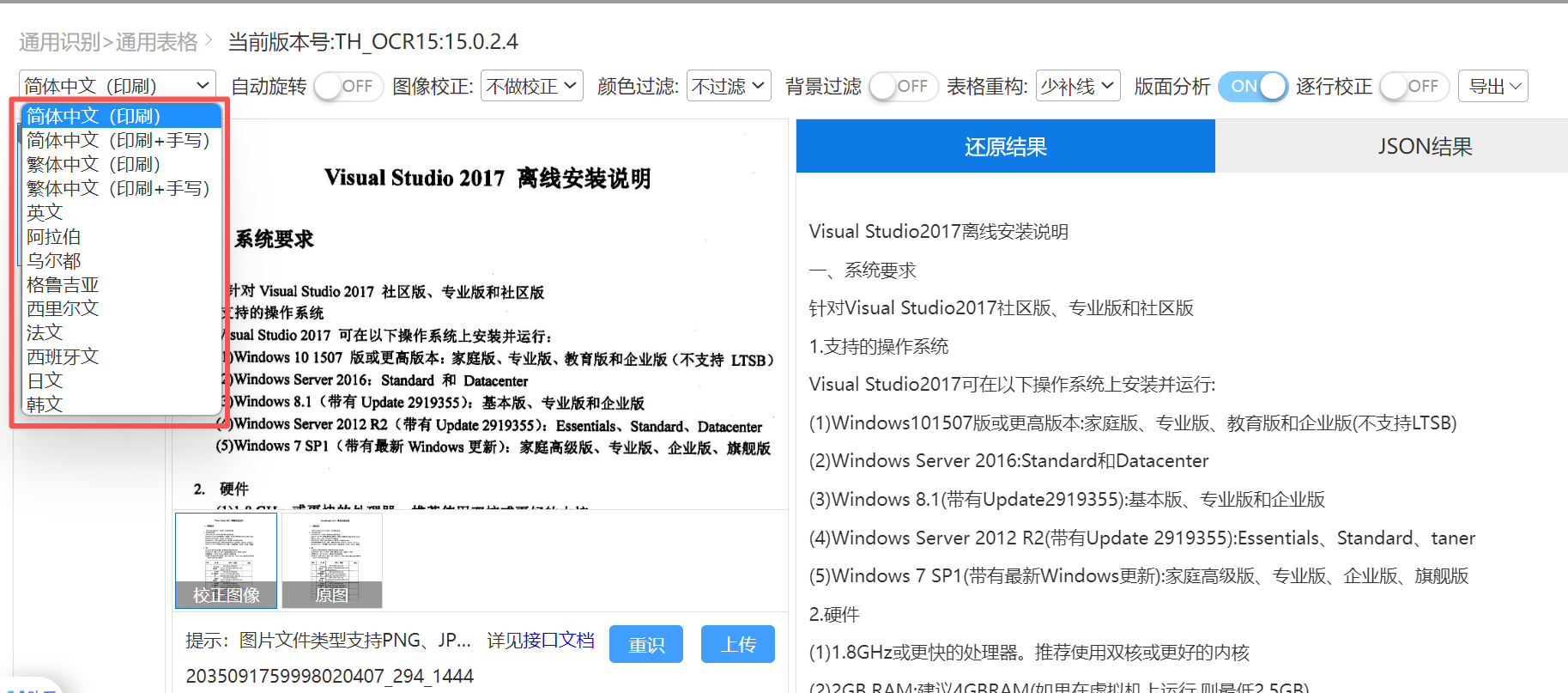Click file name 2035091759998020407_294_1444

(x=330, y=676)
